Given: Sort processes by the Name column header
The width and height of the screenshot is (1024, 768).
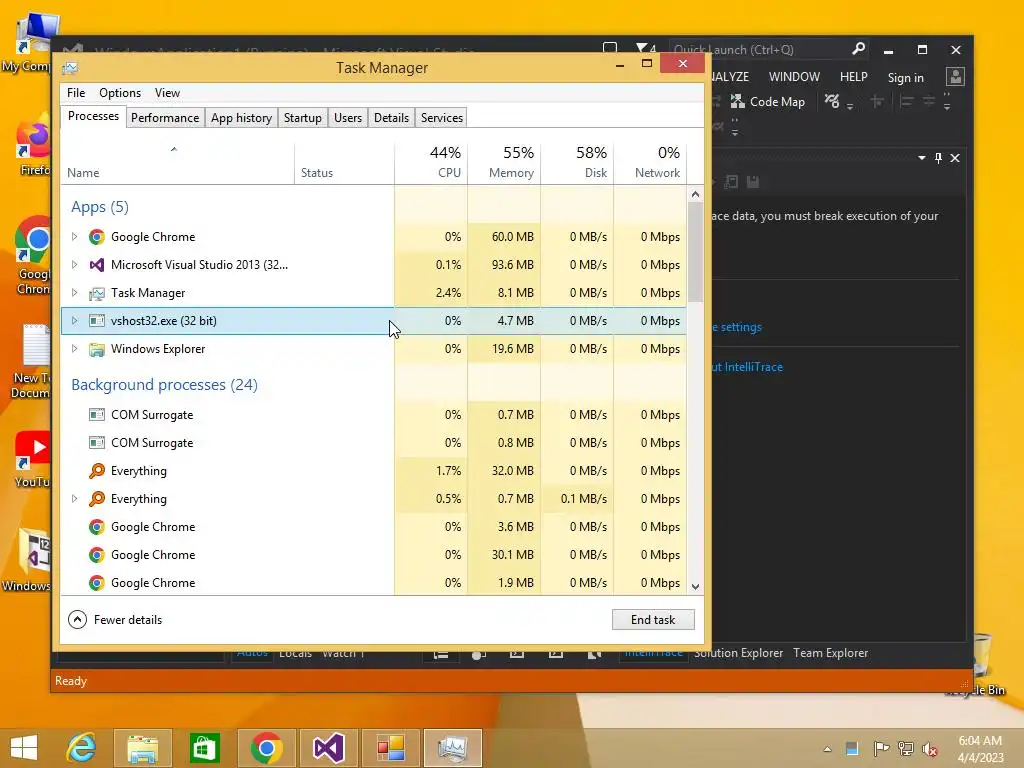Looking at the screenshot, I should click(178, 162).
